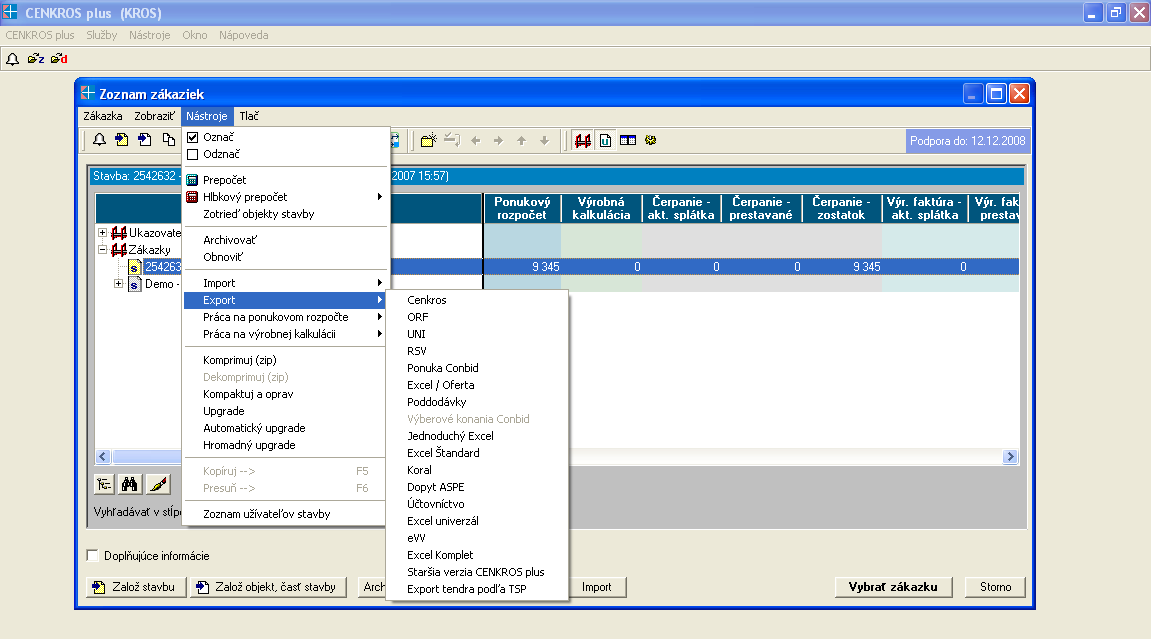Click the Výrobná kalkulácia column header

tap(601, 208)
